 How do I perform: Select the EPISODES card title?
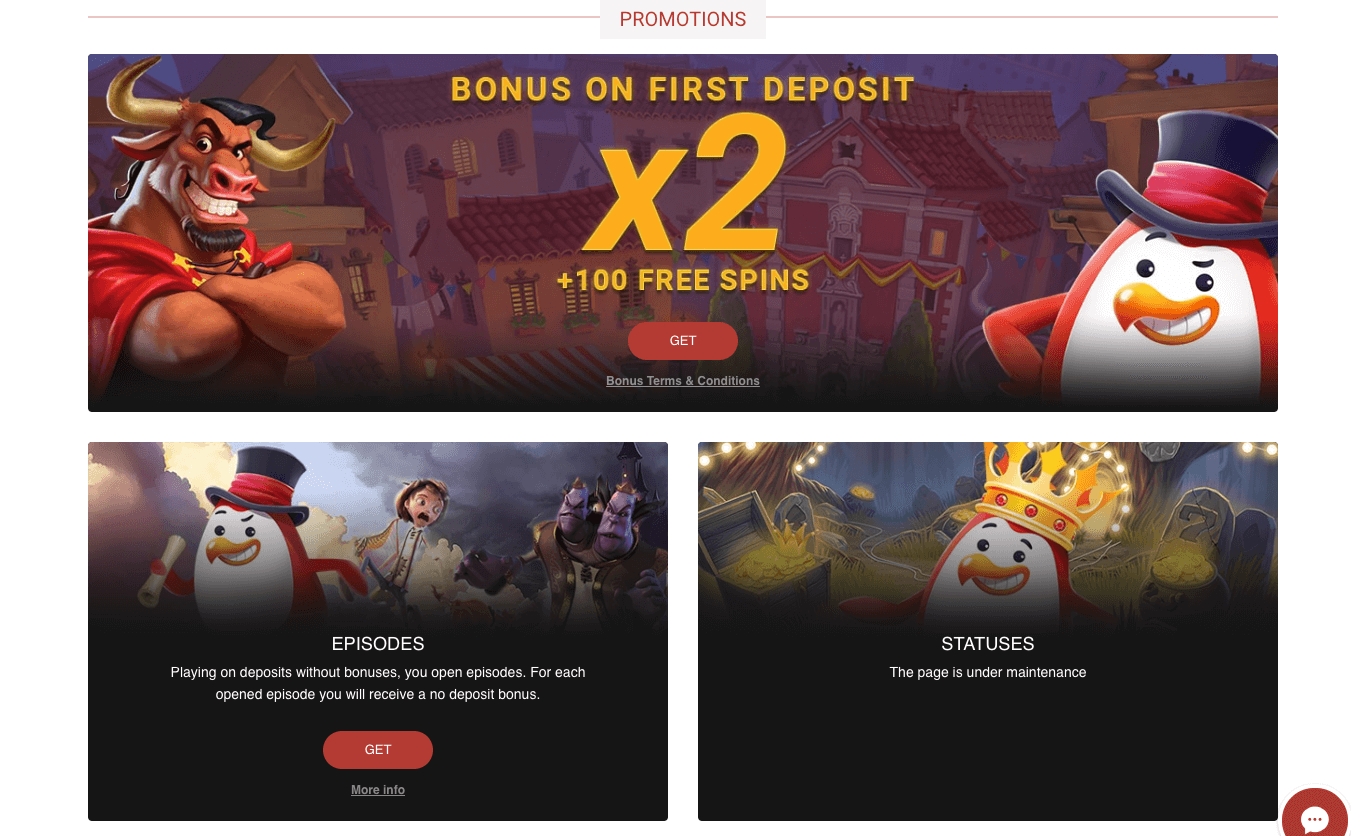[x=378, y=644]
